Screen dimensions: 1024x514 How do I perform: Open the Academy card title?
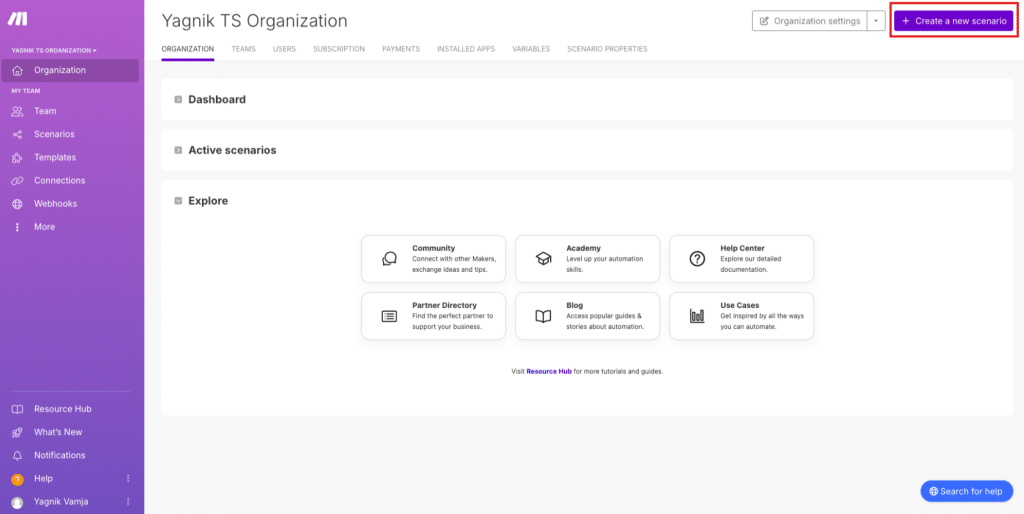pos(583,248)
